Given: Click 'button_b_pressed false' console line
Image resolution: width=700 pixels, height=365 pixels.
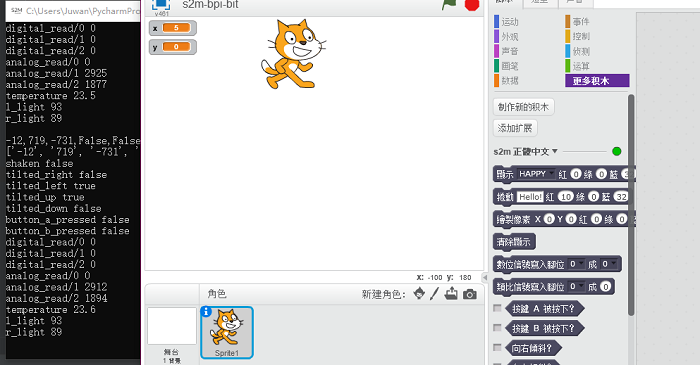Looking at the screenshot, I should point(67,231).
